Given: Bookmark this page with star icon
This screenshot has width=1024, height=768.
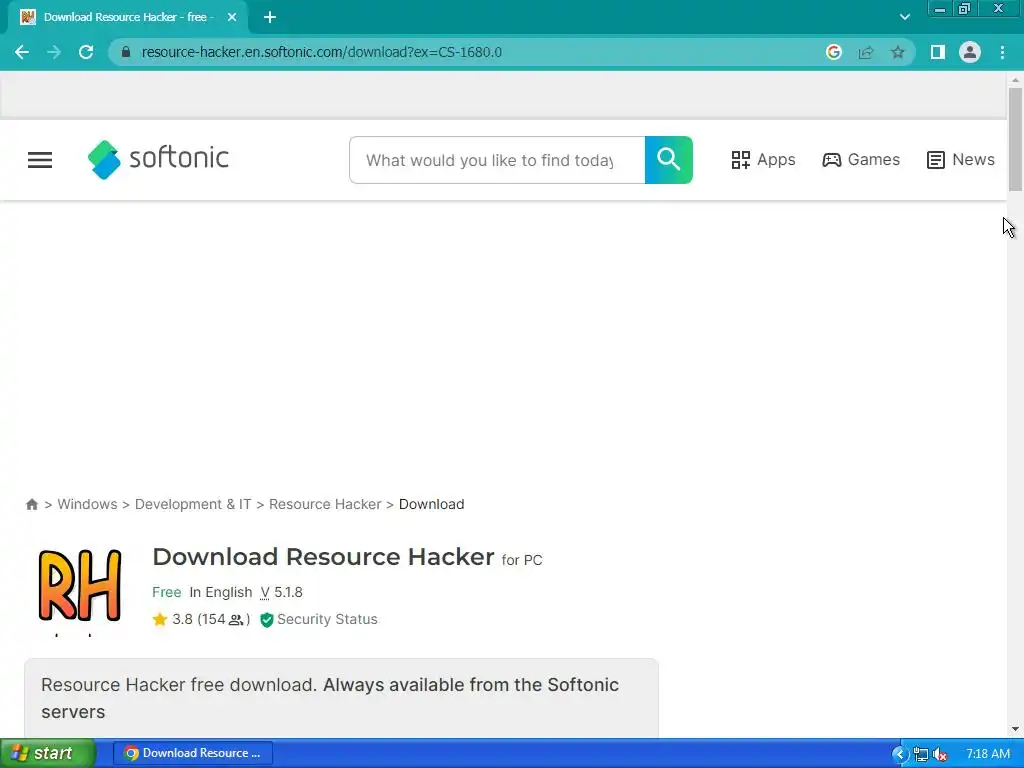Looking at the screenshot, I should pyautogui.click(x=898, y=52).
